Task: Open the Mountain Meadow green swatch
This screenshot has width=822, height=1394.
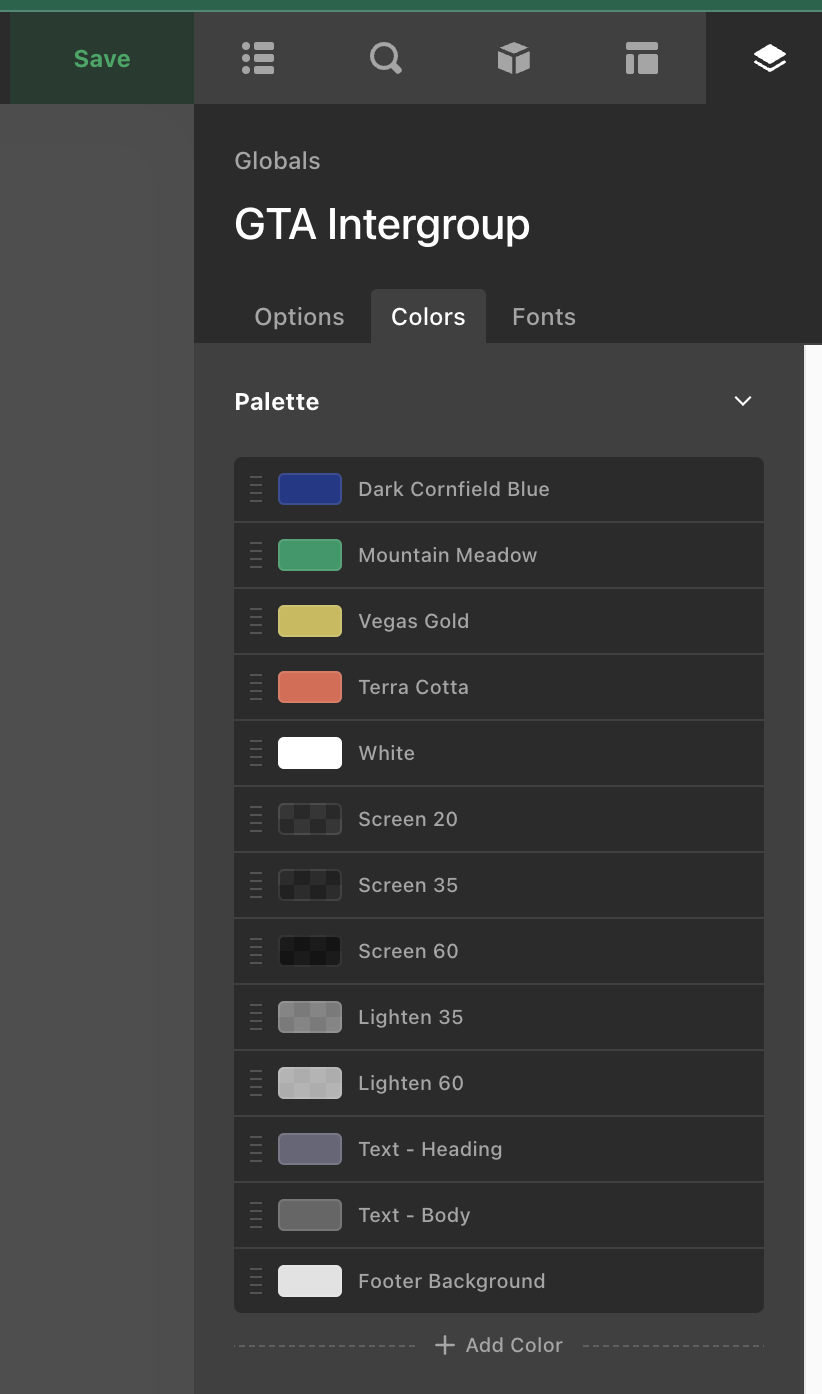Action: [x=310, y=555]
